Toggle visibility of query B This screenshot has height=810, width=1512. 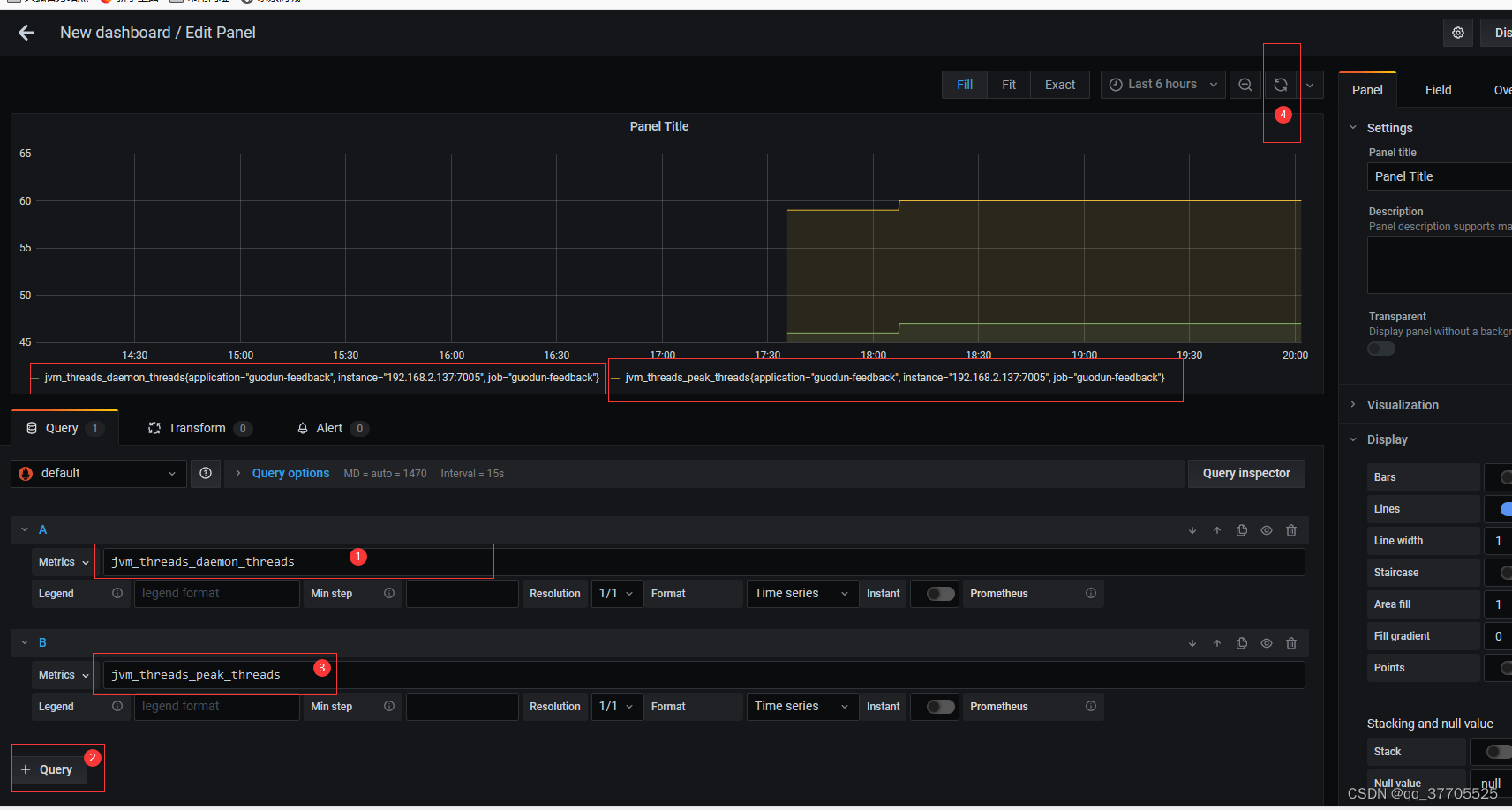(x=1267, y=643)
